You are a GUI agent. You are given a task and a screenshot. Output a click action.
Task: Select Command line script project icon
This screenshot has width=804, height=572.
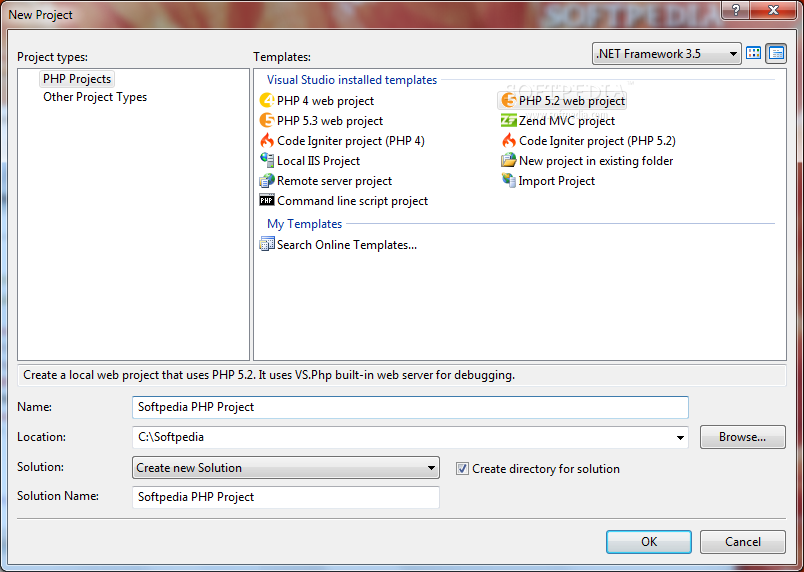[267, 200]
